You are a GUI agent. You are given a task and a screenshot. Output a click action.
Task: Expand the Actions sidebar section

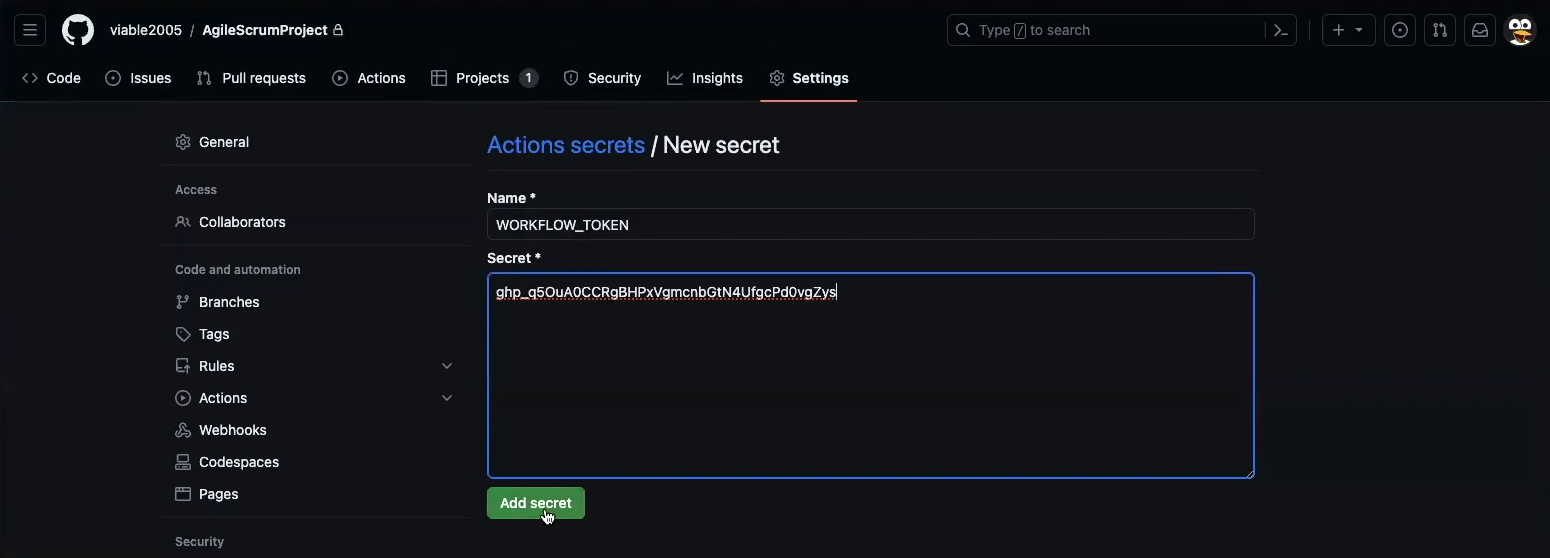tap(447, 398)
